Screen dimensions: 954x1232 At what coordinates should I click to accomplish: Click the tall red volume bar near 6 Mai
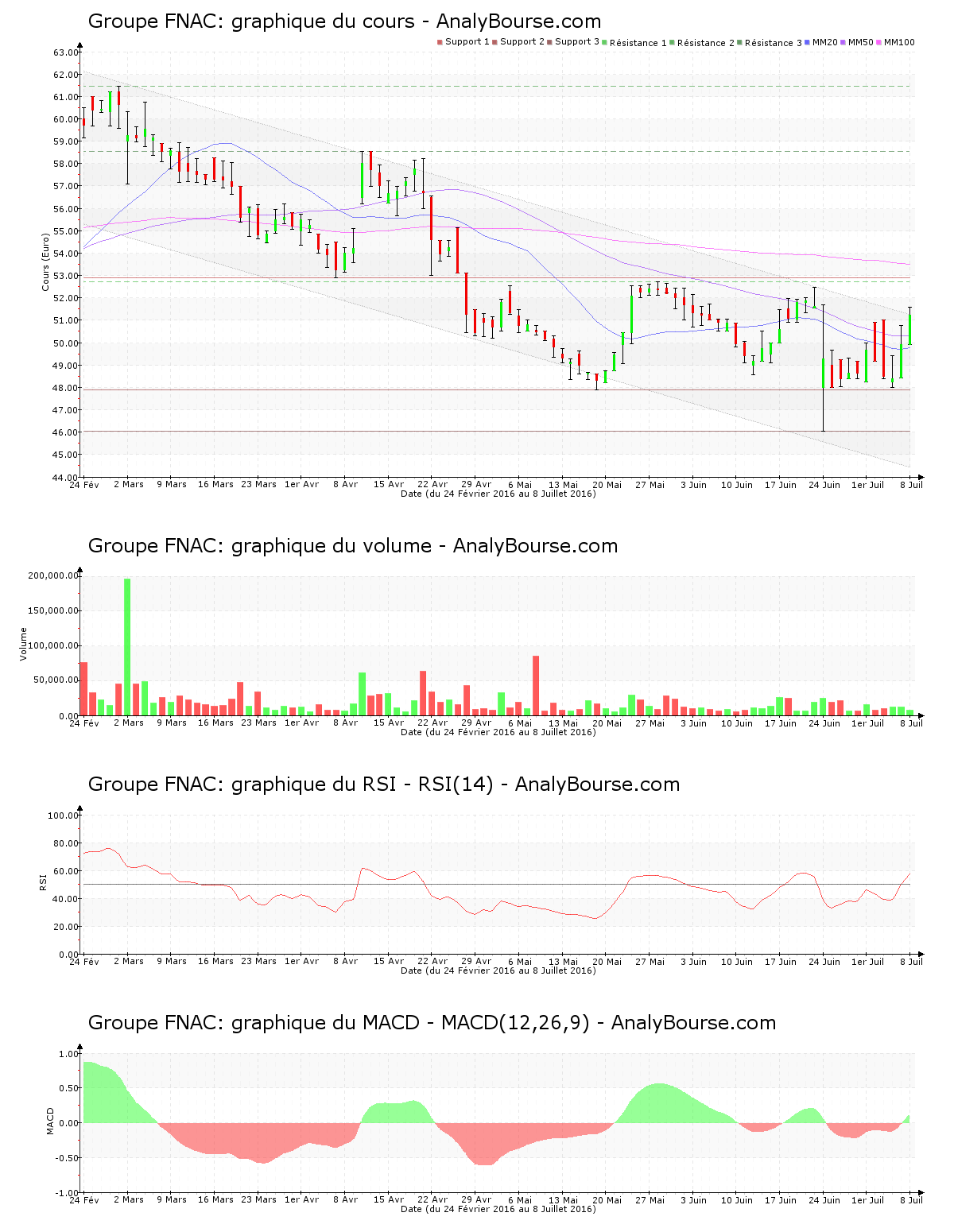tap(536, 685)
